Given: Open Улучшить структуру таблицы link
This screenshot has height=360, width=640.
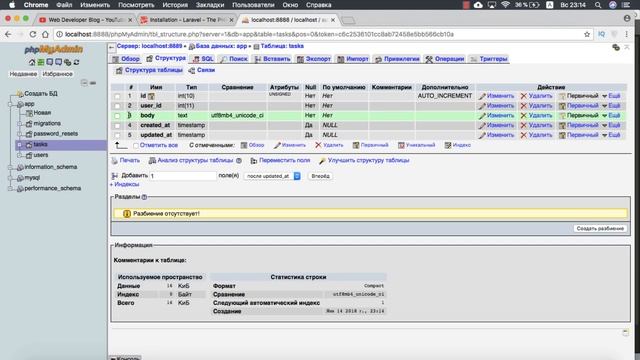Looking at the screenshot, I should tap(364, 160).
